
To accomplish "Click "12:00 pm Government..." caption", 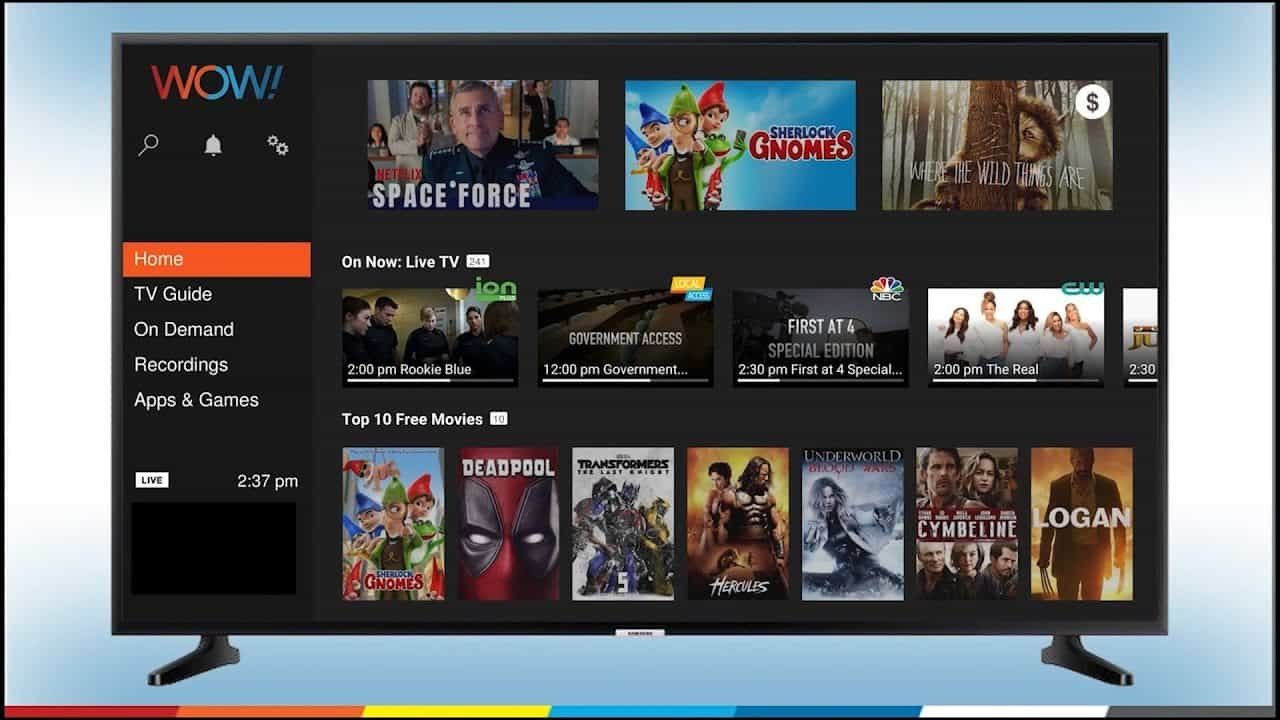I will point(615,369).
